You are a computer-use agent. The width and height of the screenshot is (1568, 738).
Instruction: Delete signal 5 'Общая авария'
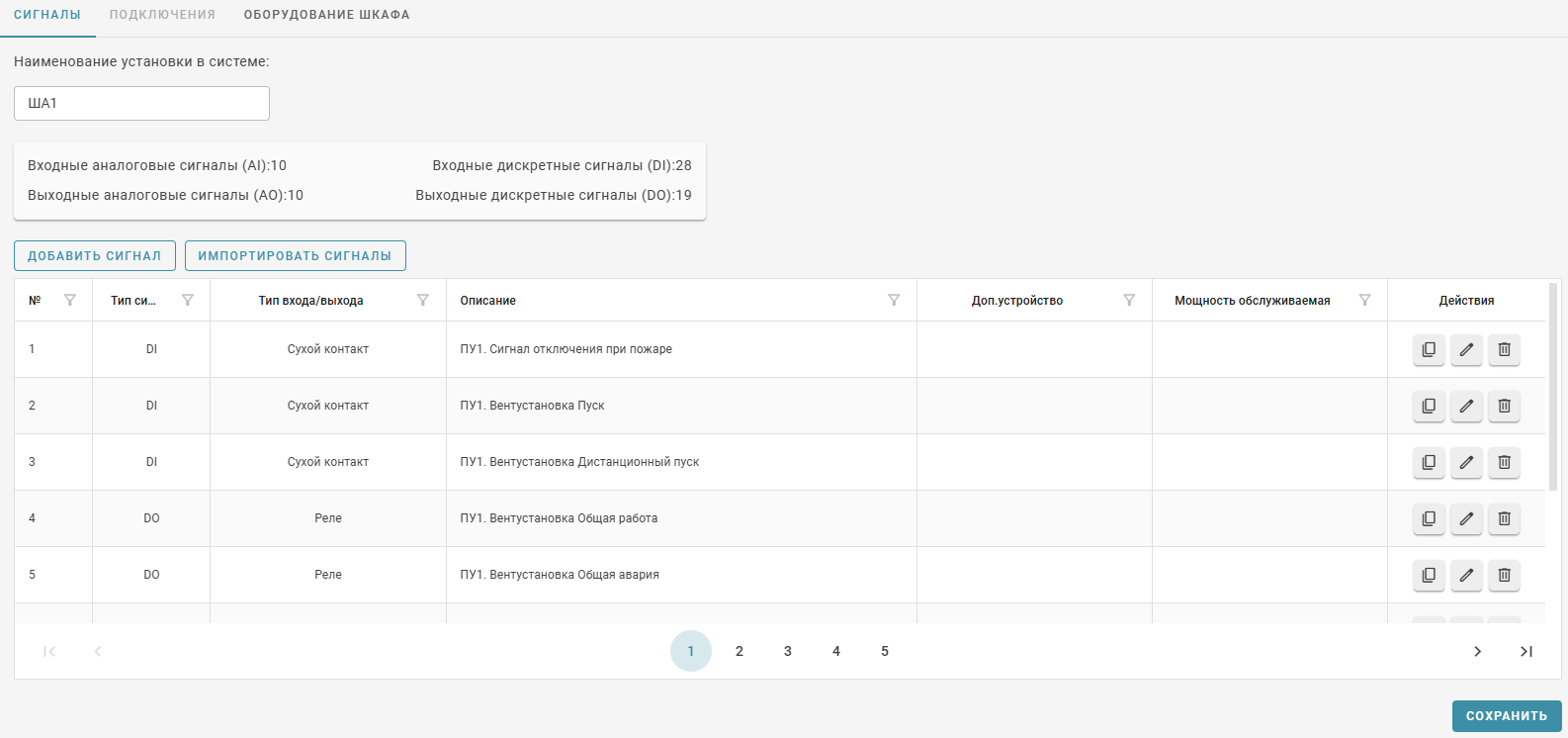[x=1504, y=575]
